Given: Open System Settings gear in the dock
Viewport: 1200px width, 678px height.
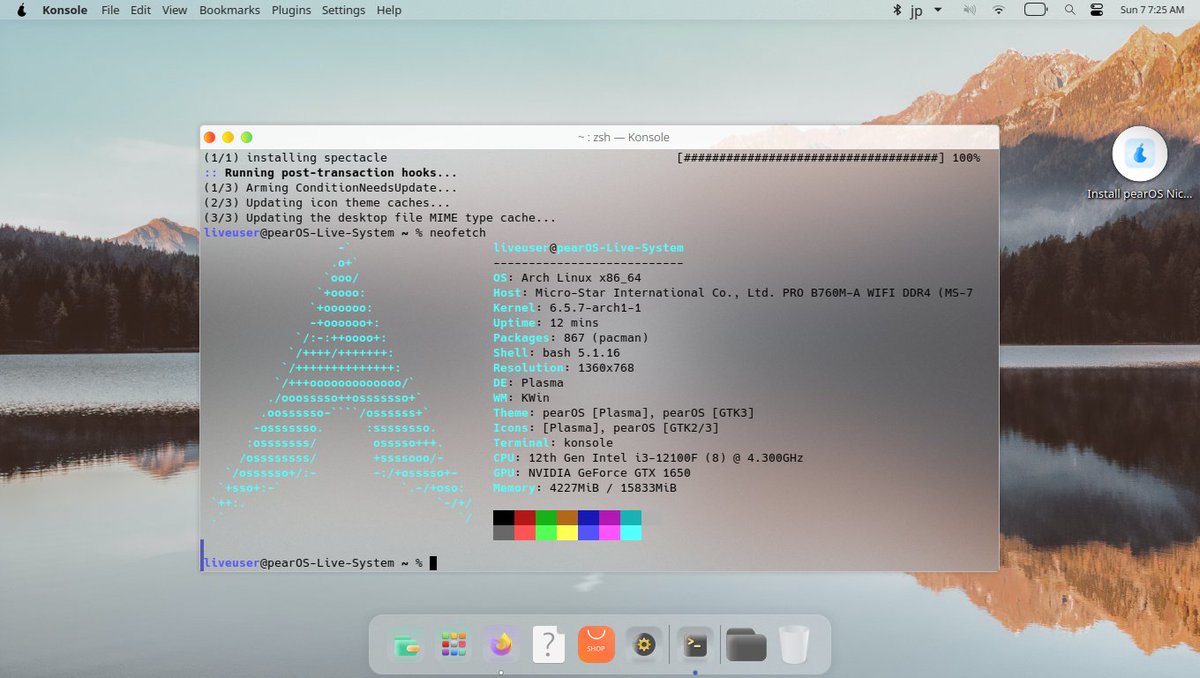Looking at the screenshot, I should pyautogui.click(x=644, y=645).
